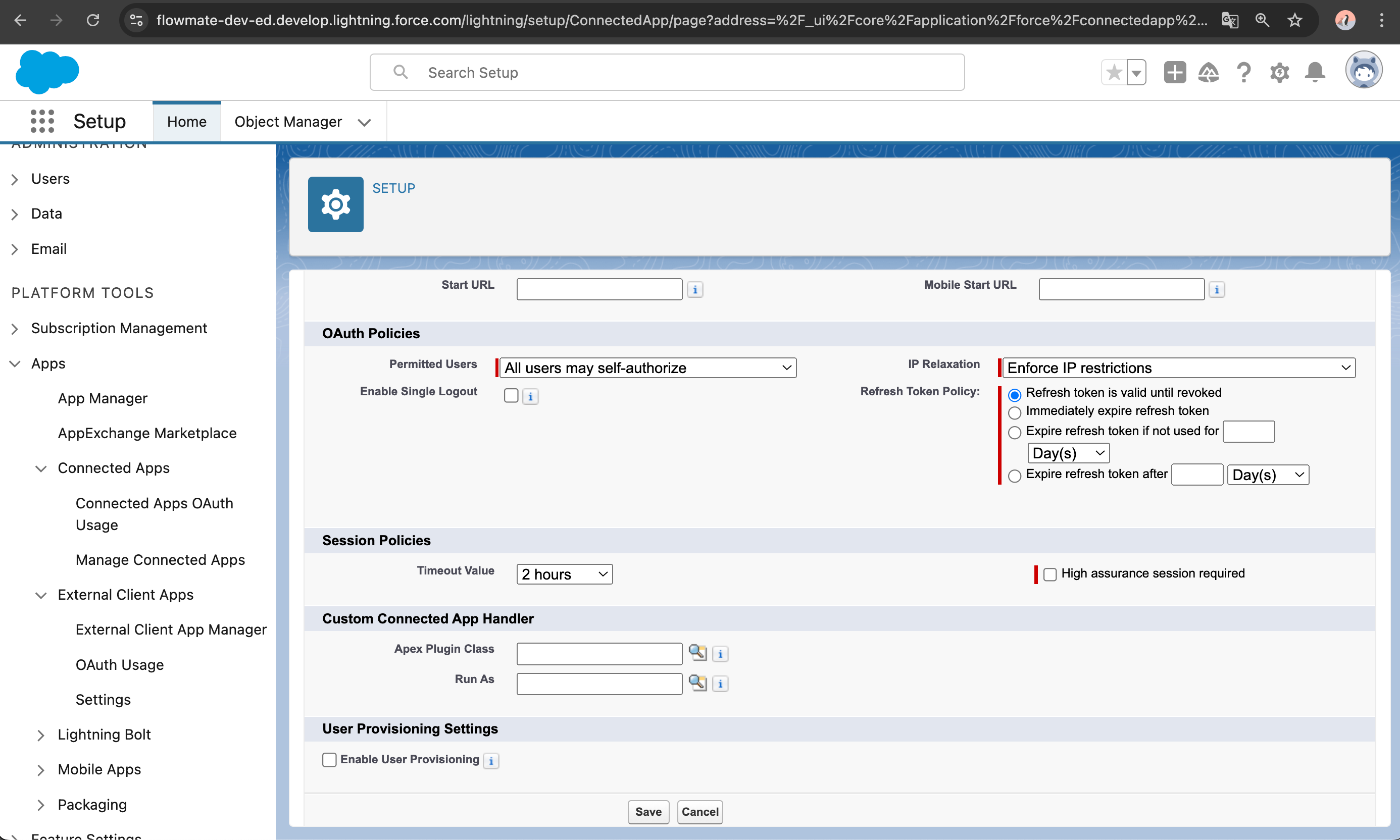Open the notifications bell
Screen dimensions: 1400x840
point(1315,73)
